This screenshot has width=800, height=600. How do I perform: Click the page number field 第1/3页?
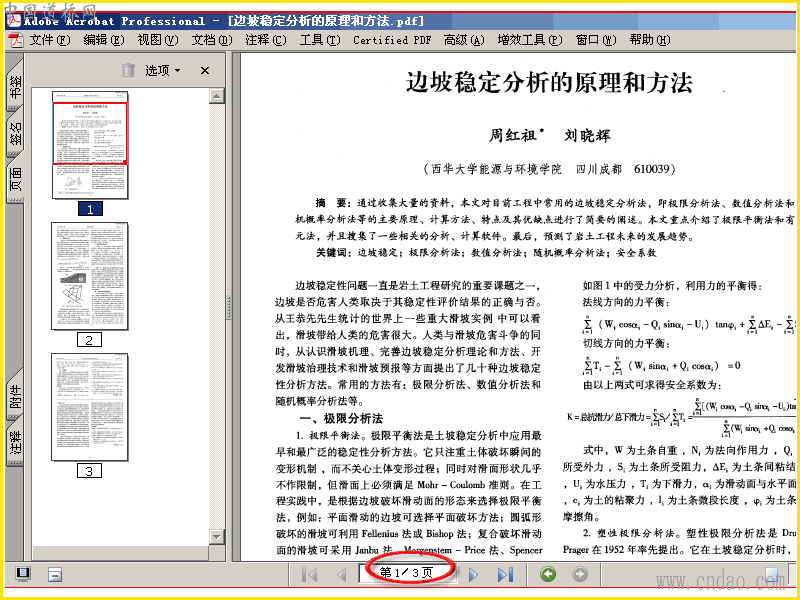pos(407,572)
